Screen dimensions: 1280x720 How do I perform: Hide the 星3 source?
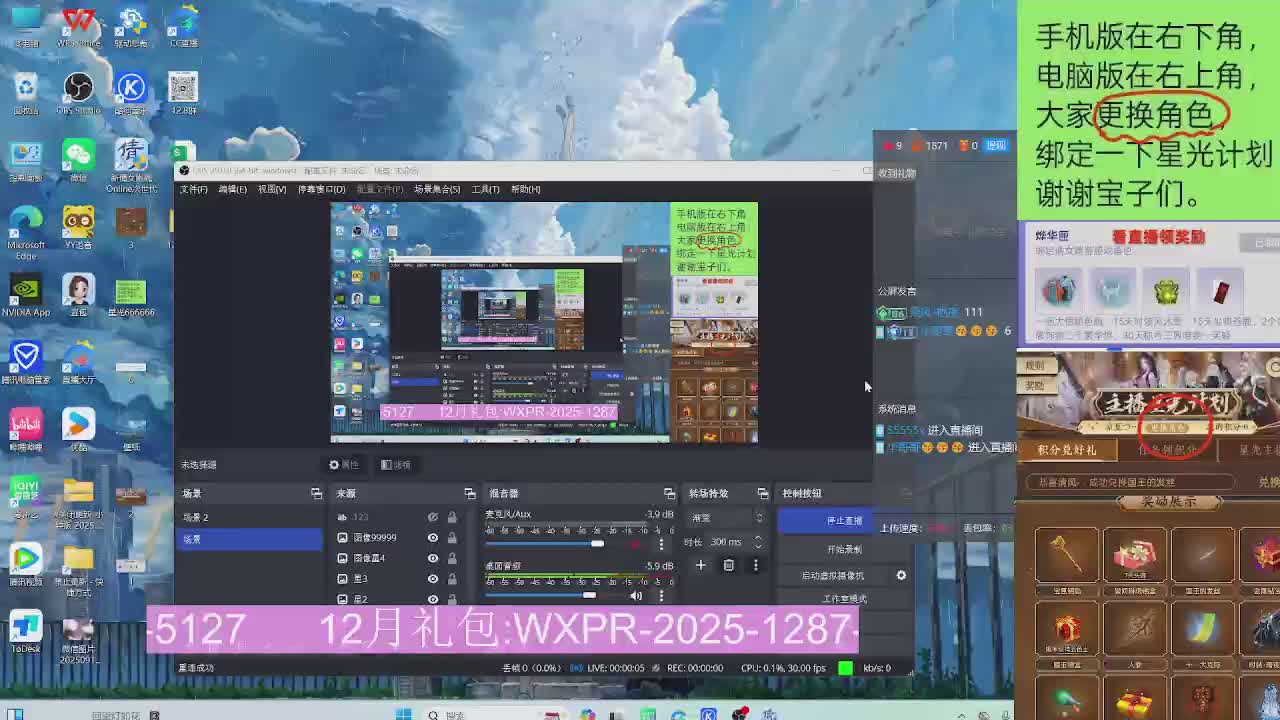pos(433,579)
